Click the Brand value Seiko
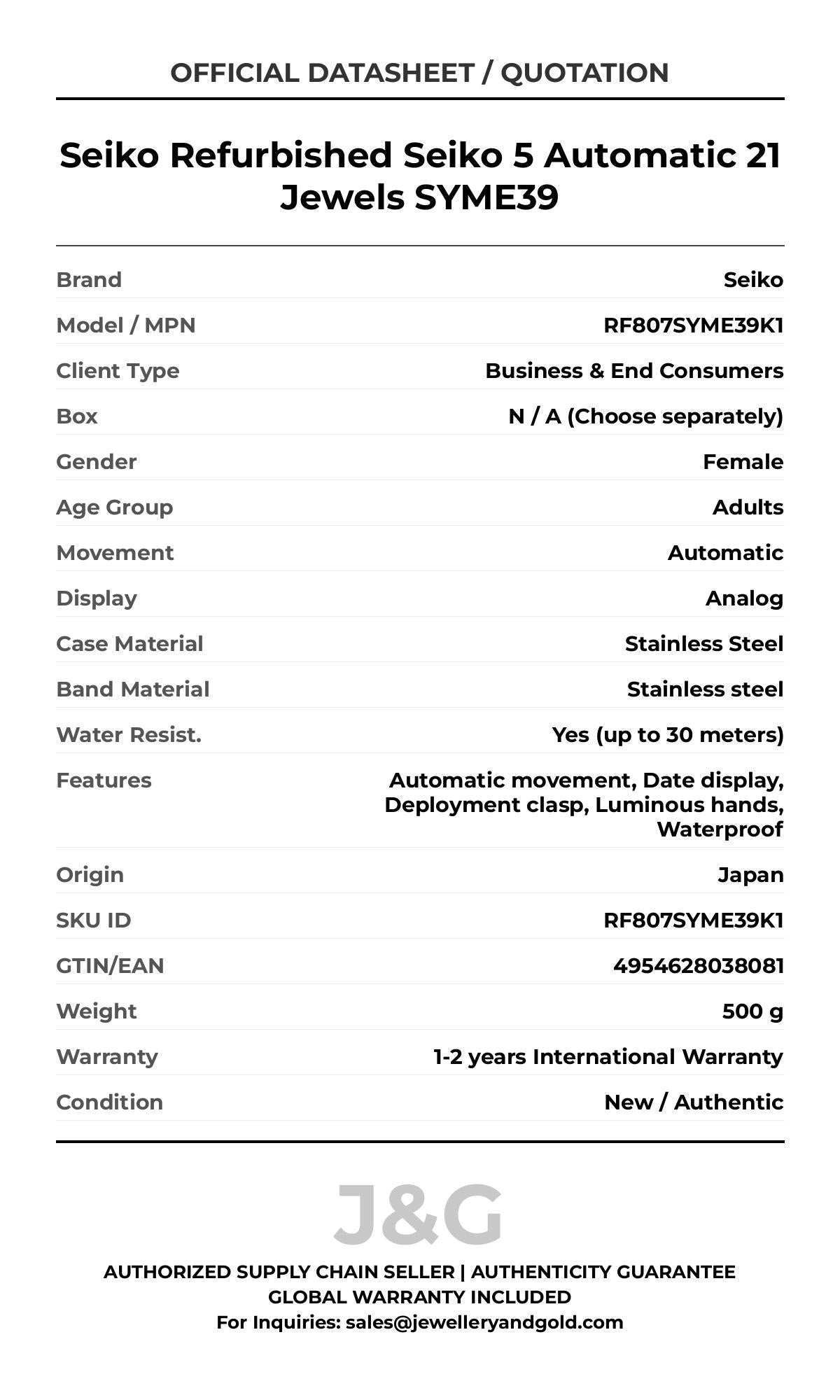Viewport: 840px width, 1400px height. [x=753, y=280]
